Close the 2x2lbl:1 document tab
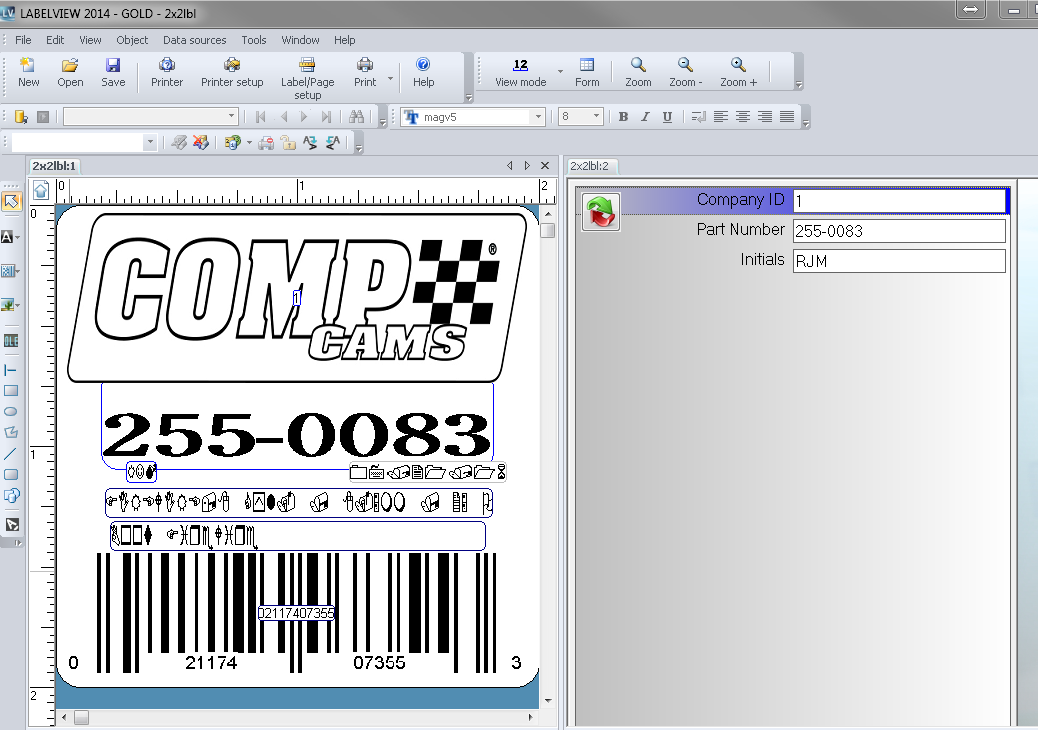The height and width of the screenshot is (730, 1038). click(545, 165)
